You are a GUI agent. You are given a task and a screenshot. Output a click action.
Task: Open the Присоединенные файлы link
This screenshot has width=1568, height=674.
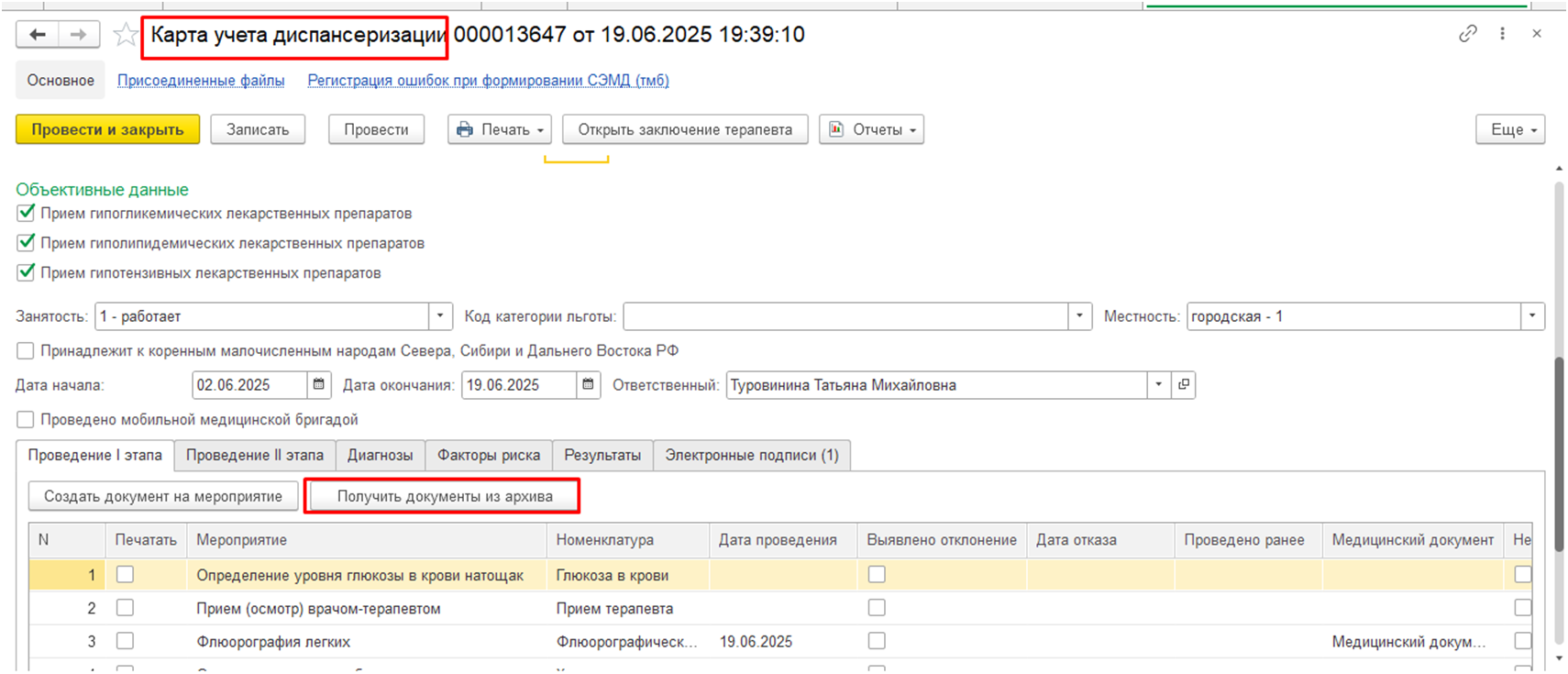201,81
